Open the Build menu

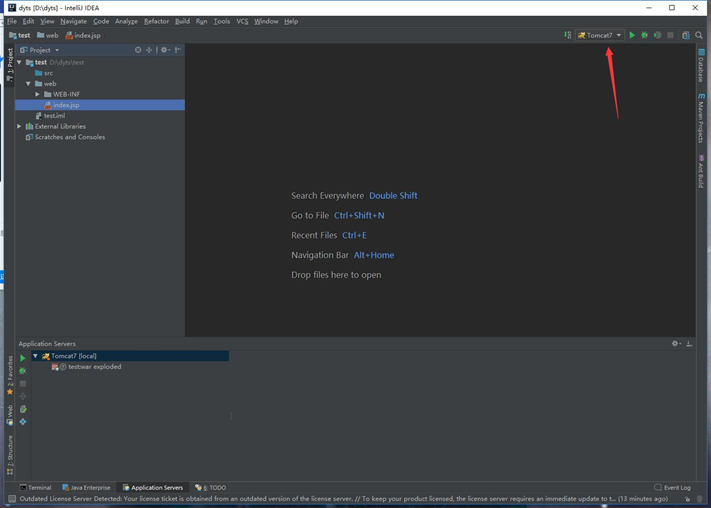[x=182, y=21]
